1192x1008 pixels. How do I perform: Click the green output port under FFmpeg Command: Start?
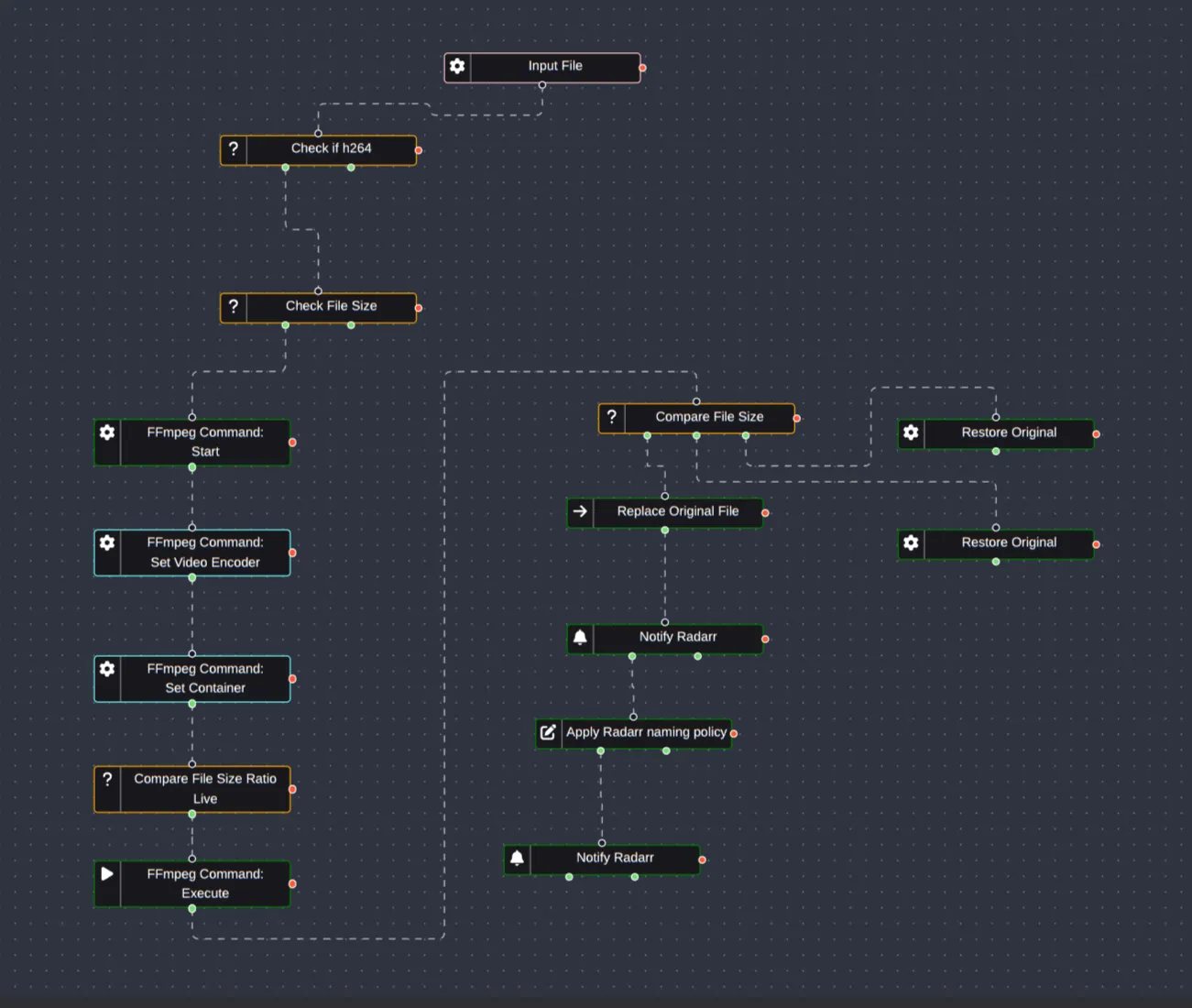tap(192, 467)
